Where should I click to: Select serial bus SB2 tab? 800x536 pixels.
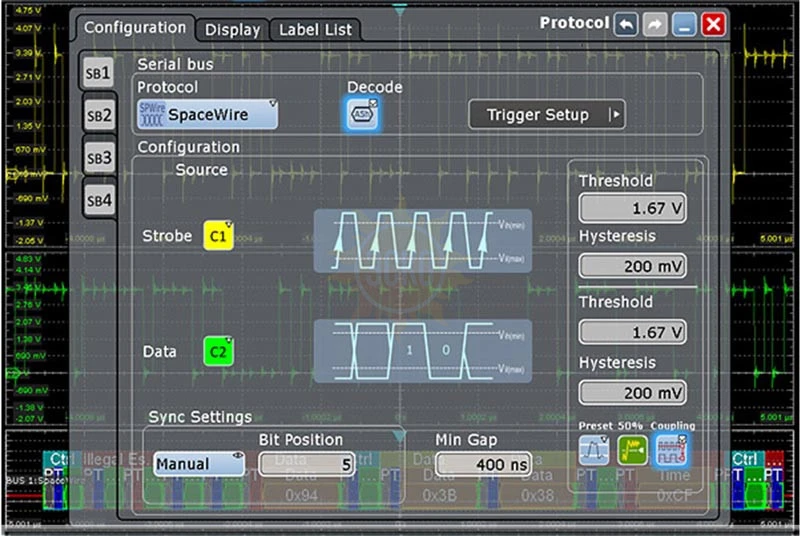(x=99, y=116)
